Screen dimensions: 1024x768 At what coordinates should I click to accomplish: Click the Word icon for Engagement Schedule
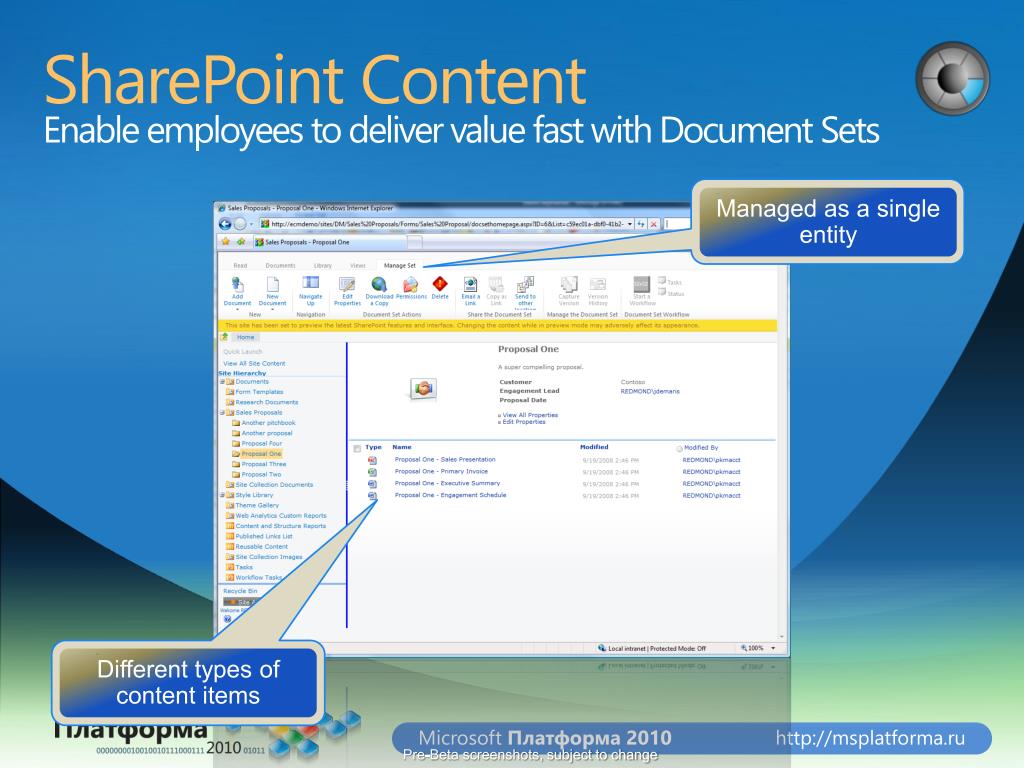click(x=372, y=496)
